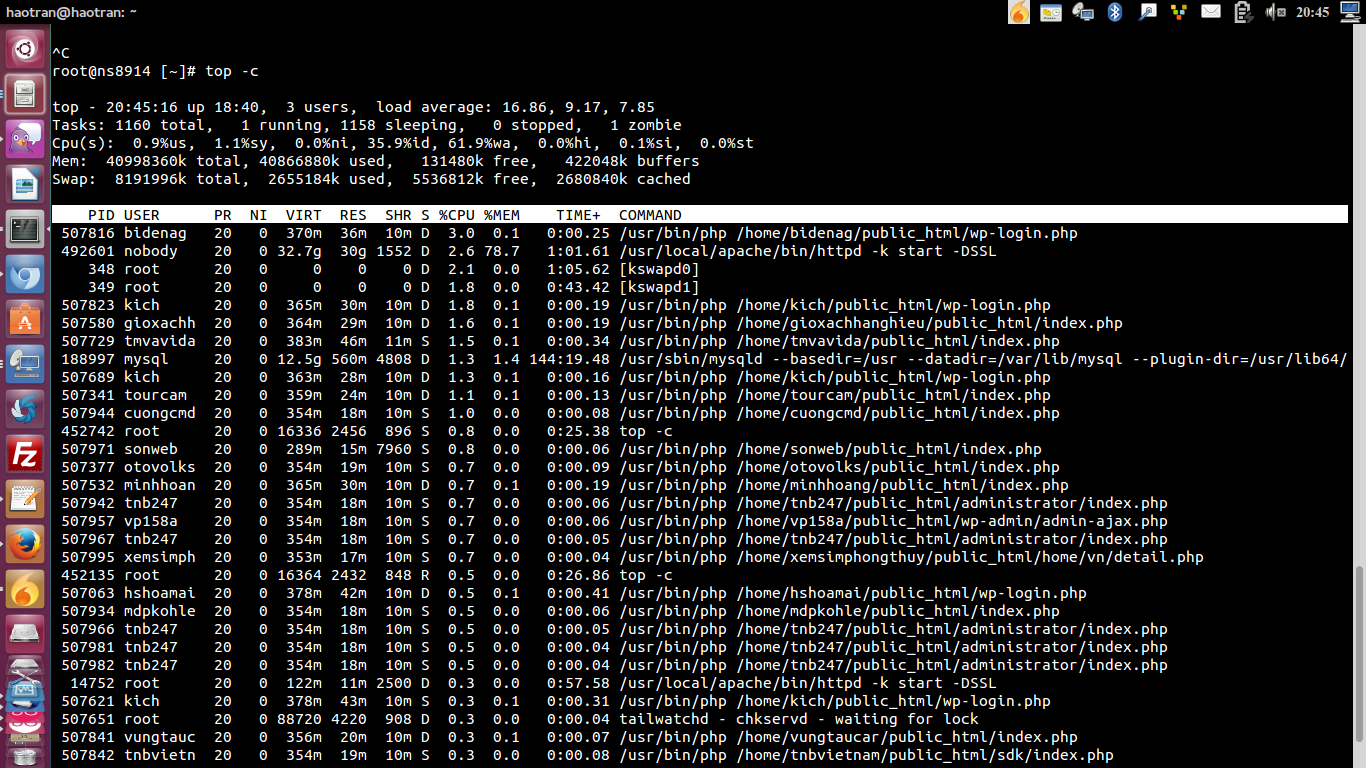Open Firefox from the launcher
Viewport: 1366px width, 768px height.
pos(25,544)
